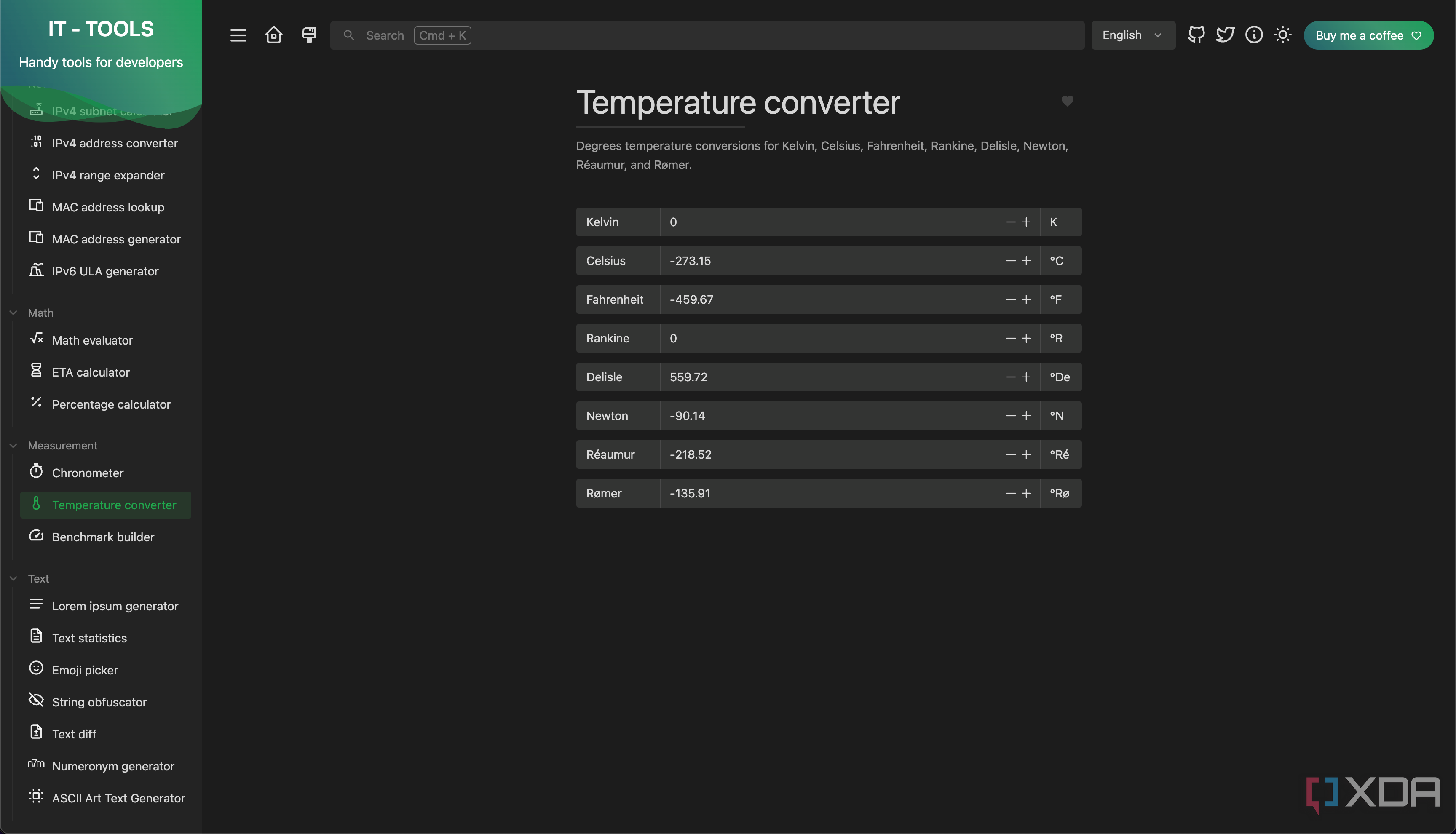
Task: Open the UI library paint roller icon
Action: click(309, 35)
